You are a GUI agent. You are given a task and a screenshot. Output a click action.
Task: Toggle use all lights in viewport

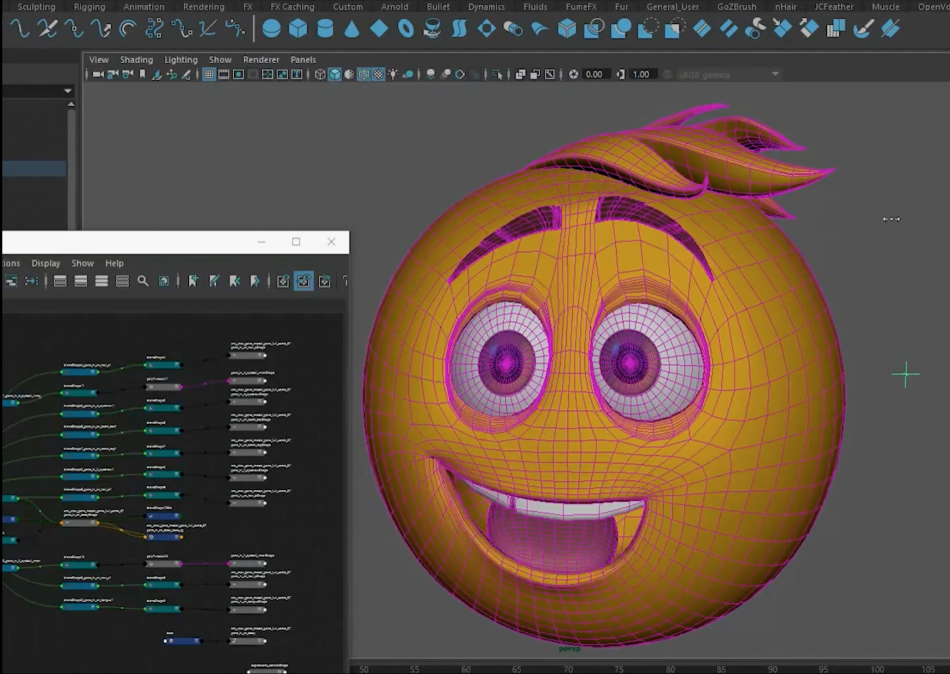tap(393, 75)
